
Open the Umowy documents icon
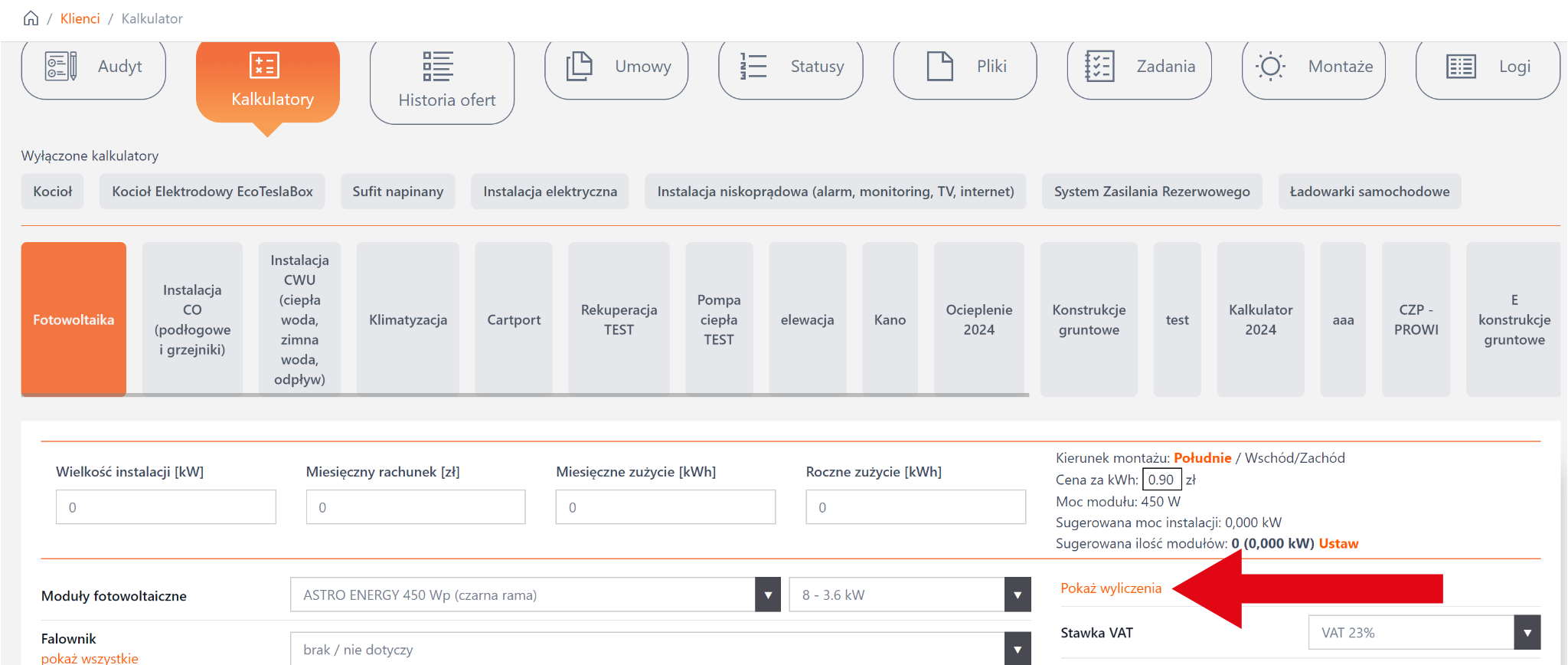pyautogui.click(x=580, y=67)
